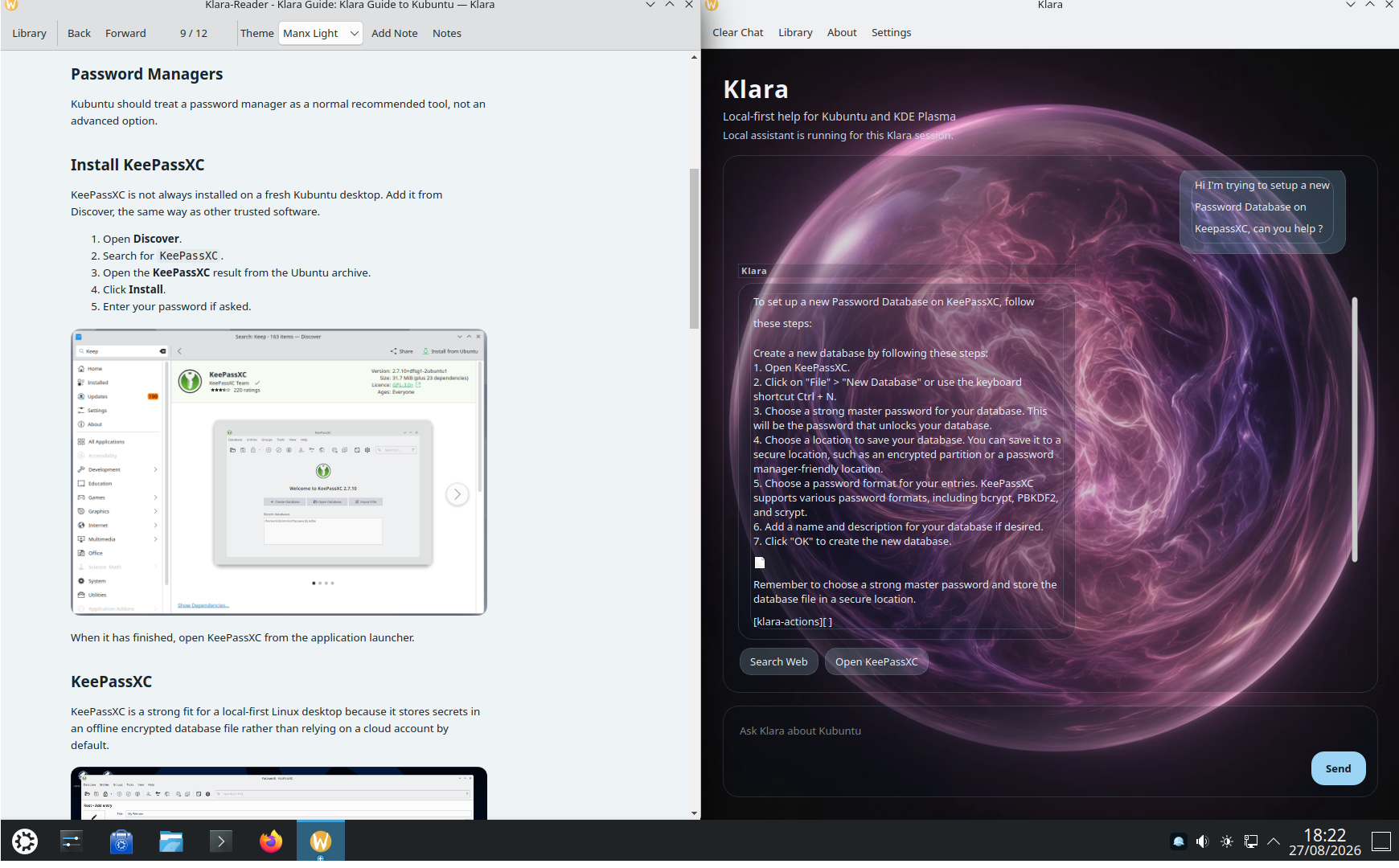Click the Search Web action button
The image size is (1399, 868).
(x=779, y=661)
